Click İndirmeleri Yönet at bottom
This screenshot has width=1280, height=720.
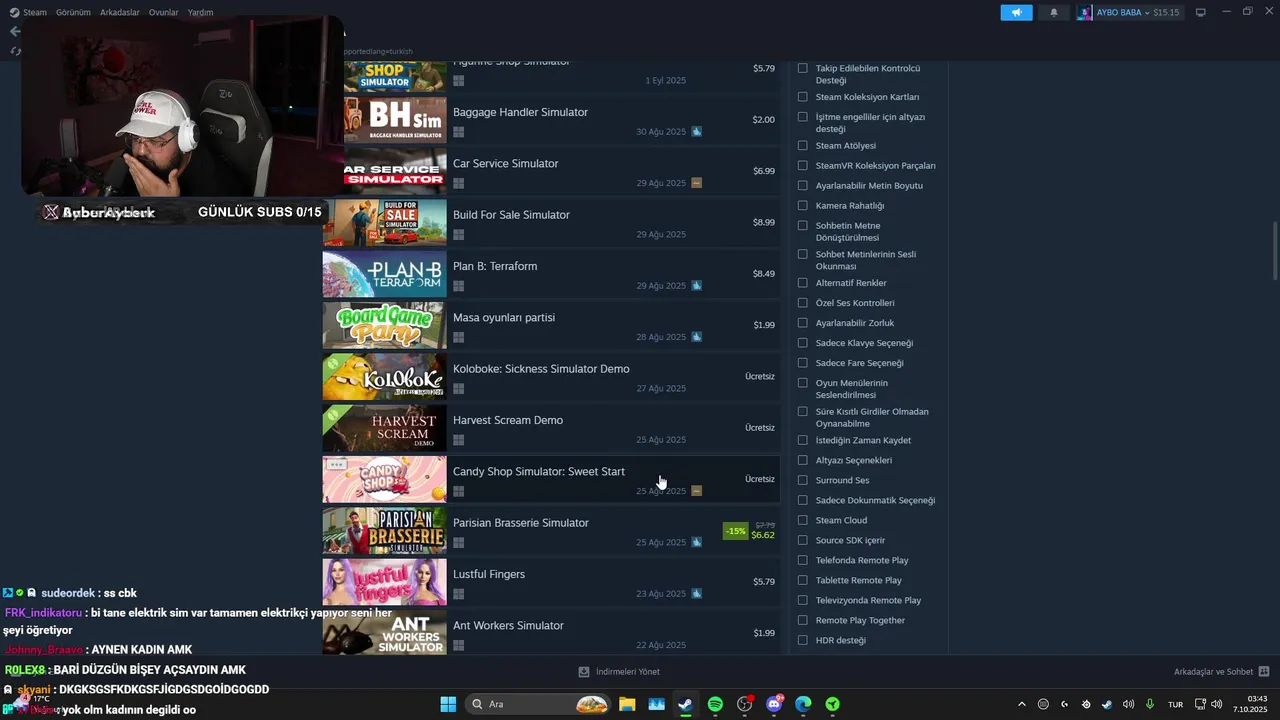click(x=627, y=672)
